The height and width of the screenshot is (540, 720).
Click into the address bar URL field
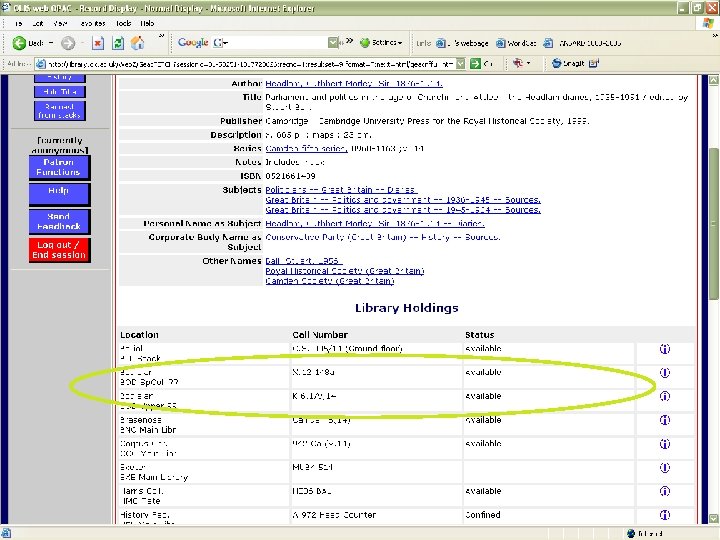[x=250, y=64]
